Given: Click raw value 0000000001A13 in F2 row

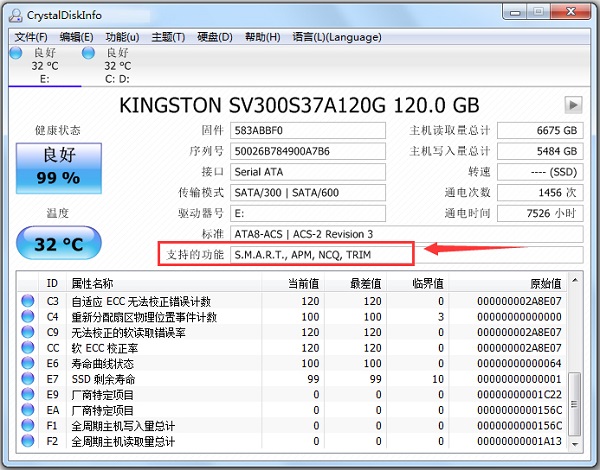Looking at the screenshot, I should tap(519, 441).
